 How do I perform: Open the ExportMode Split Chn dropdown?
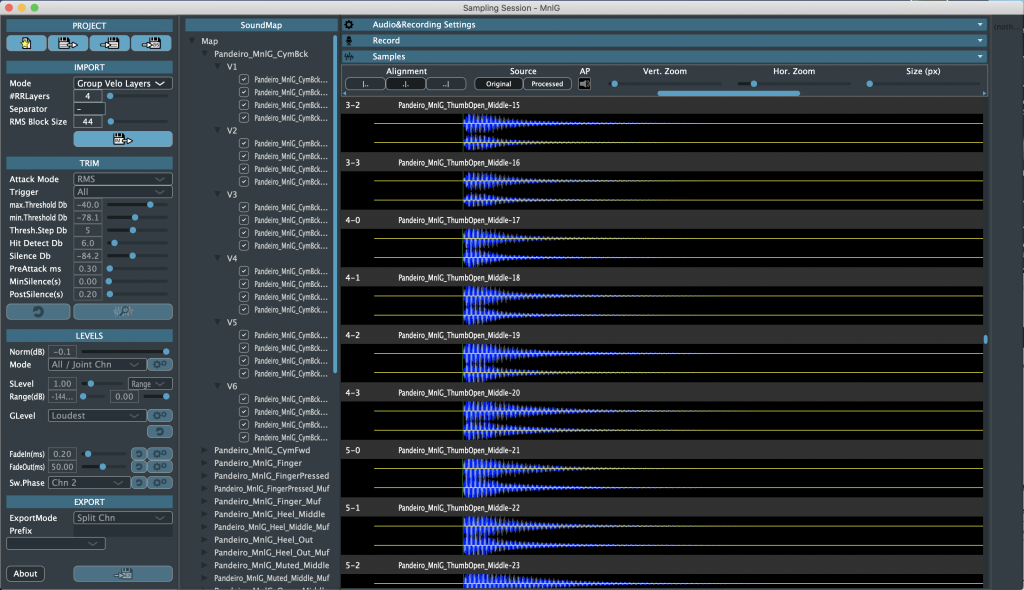pos(123,518)
